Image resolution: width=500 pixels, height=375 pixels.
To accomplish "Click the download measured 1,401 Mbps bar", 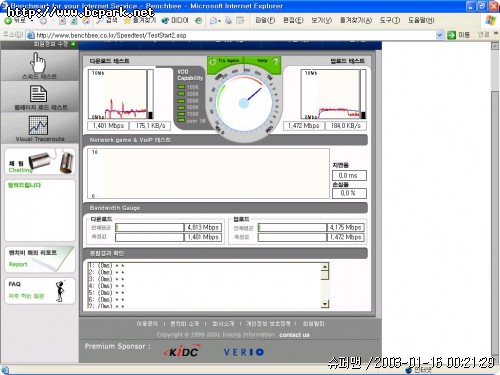I will [150, 237].
